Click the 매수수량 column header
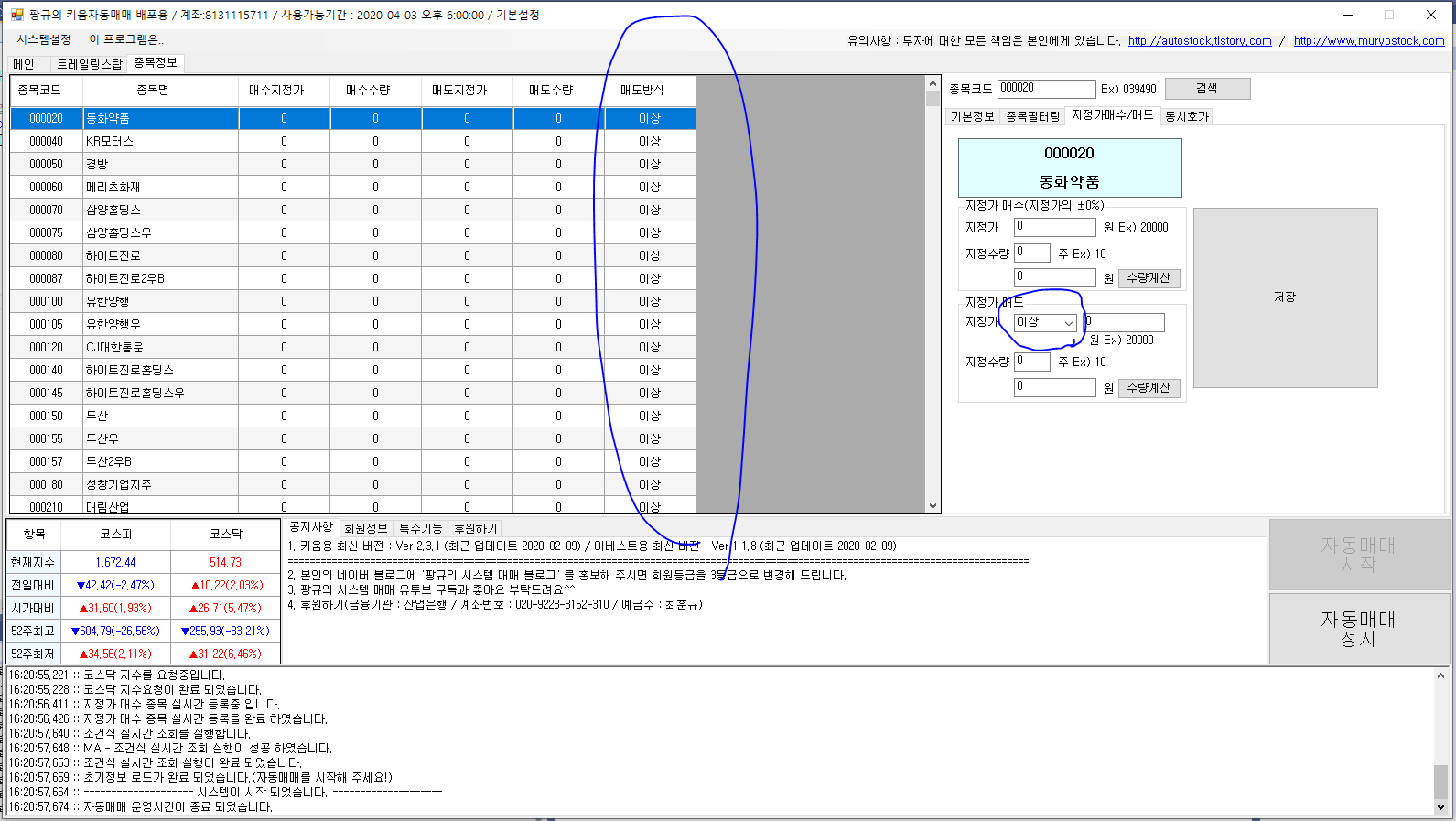1456x821 pixels. [x=375, y=91]
